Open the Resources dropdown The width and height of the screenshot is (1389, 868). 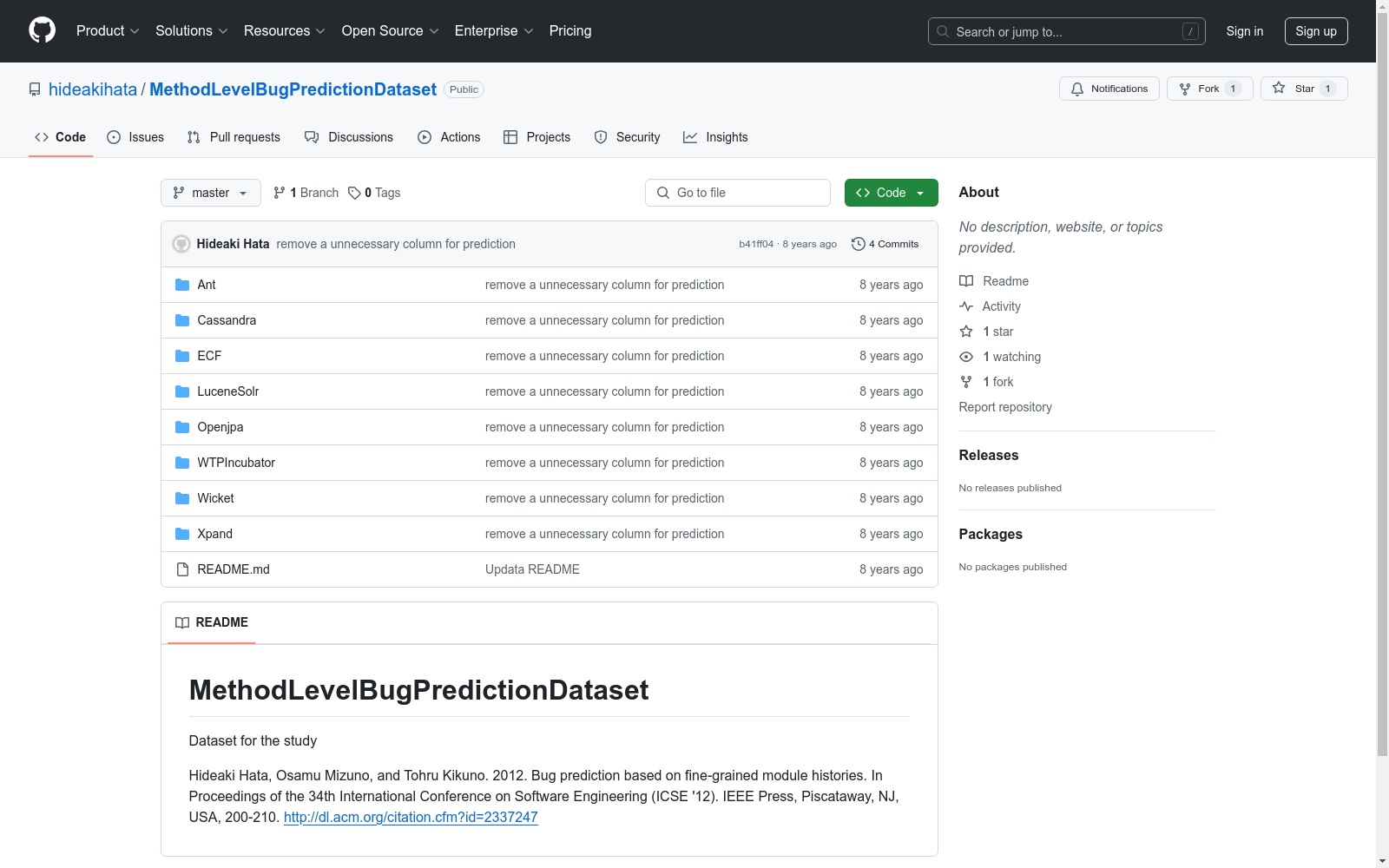[285, 30]
